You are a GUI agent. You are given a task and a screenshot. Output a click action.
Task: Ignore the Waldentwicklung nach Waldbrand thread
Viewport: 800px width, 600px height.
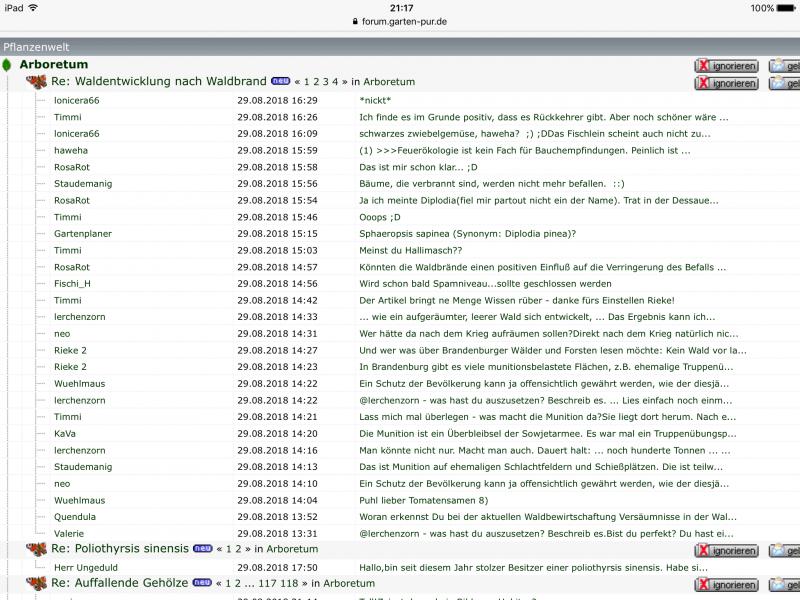726,83
